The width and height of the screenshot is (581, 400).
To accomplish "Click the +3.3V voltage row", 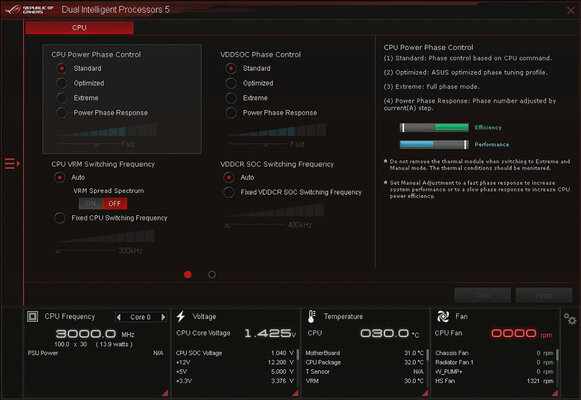I will (235, 381).
